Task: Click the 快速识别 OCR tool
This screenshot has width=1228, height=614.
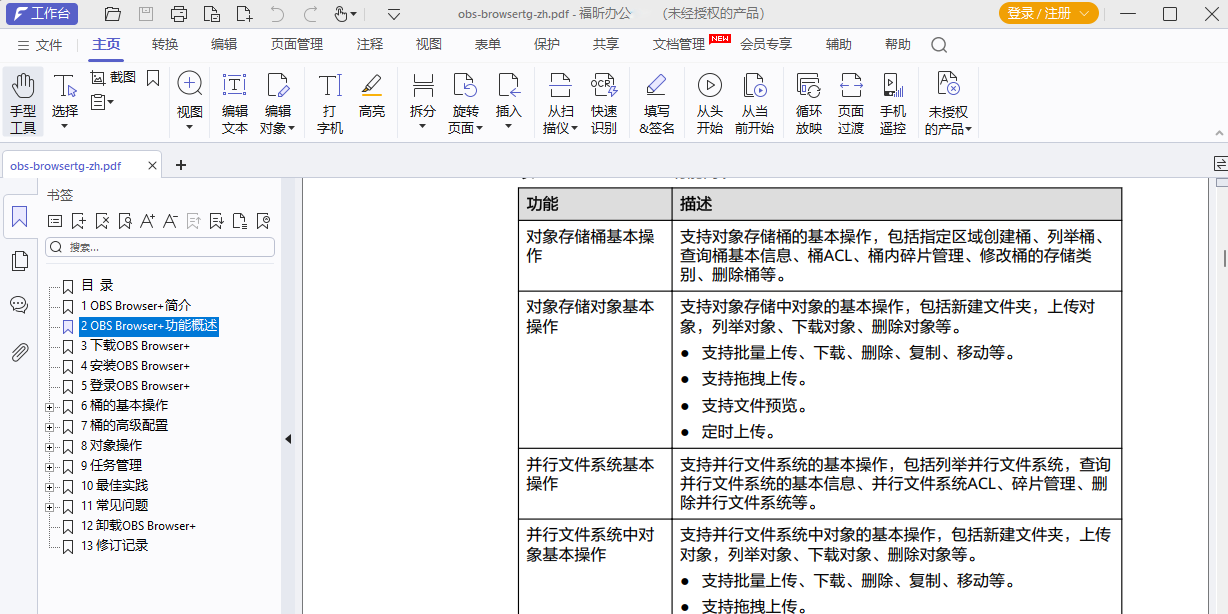Action: 604,103
